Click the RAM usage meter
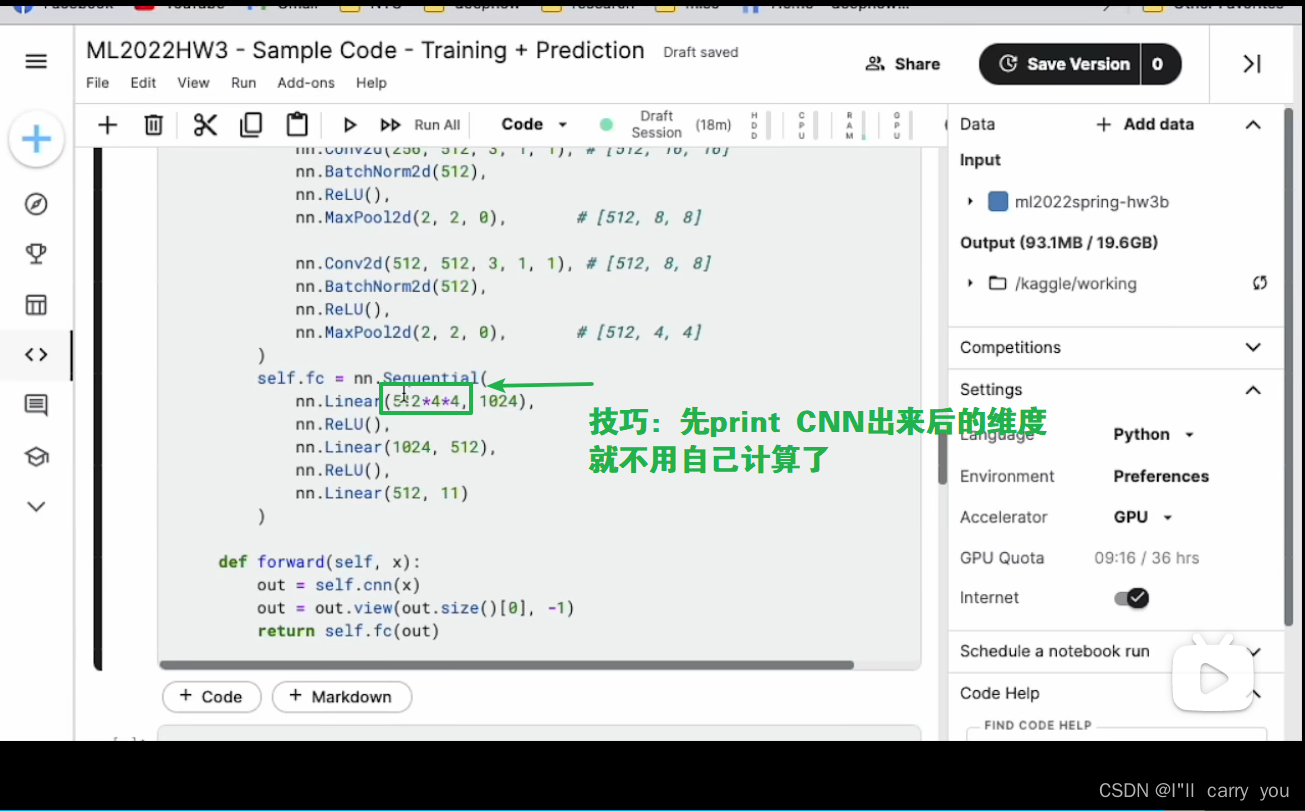 (853, 124)
